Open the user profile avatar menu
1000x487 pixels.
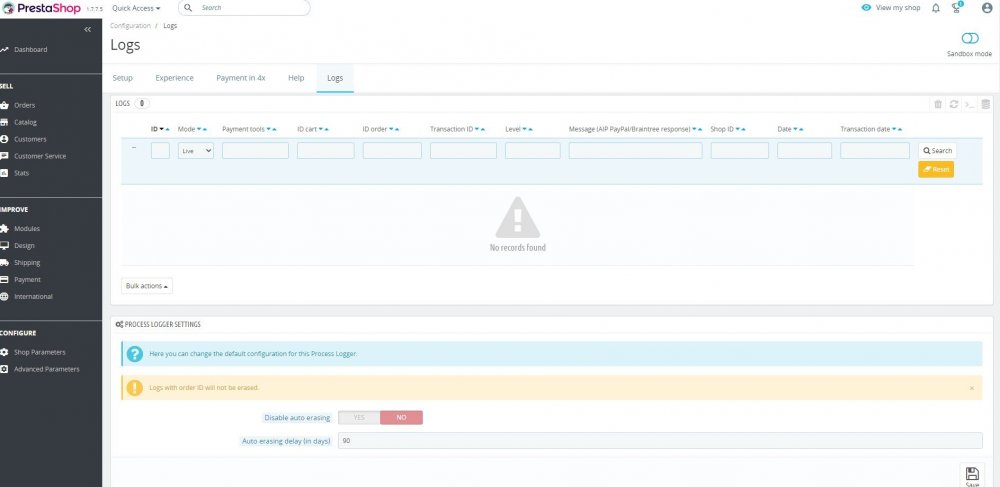click(x=987, y=8)
